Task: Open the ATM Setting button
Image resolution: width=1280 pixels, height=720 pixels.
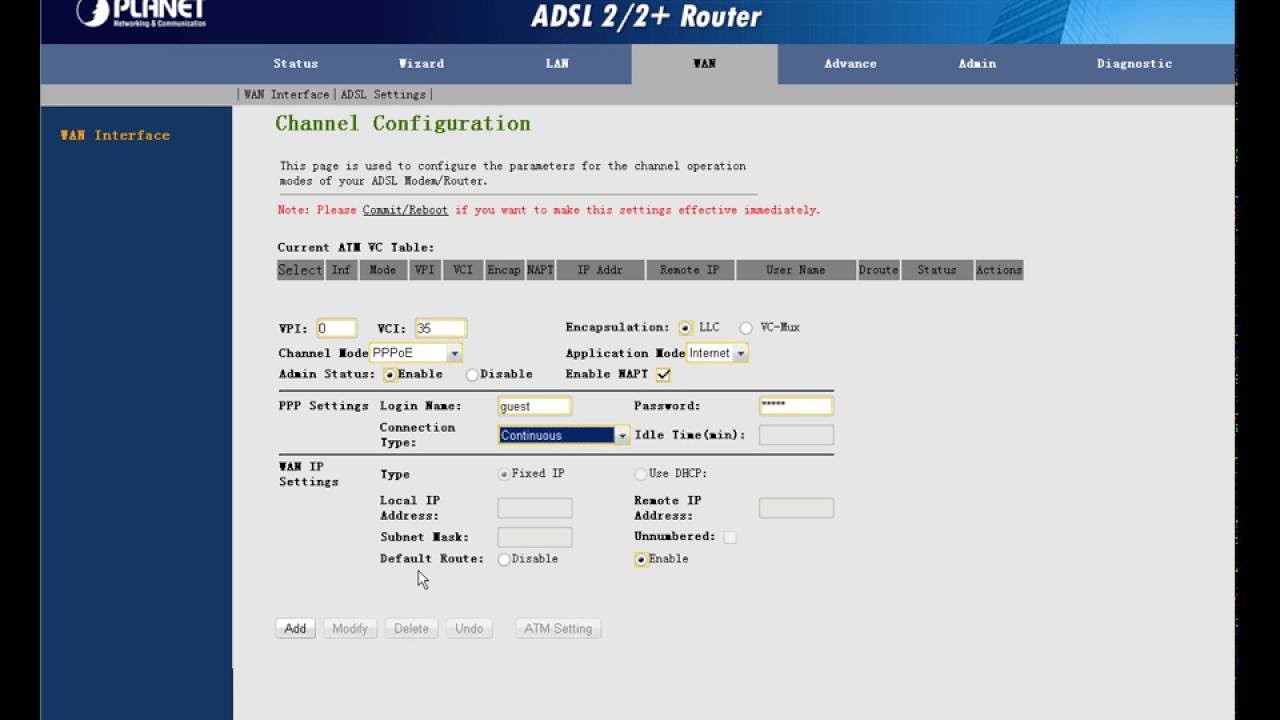Action: point(558,628)
